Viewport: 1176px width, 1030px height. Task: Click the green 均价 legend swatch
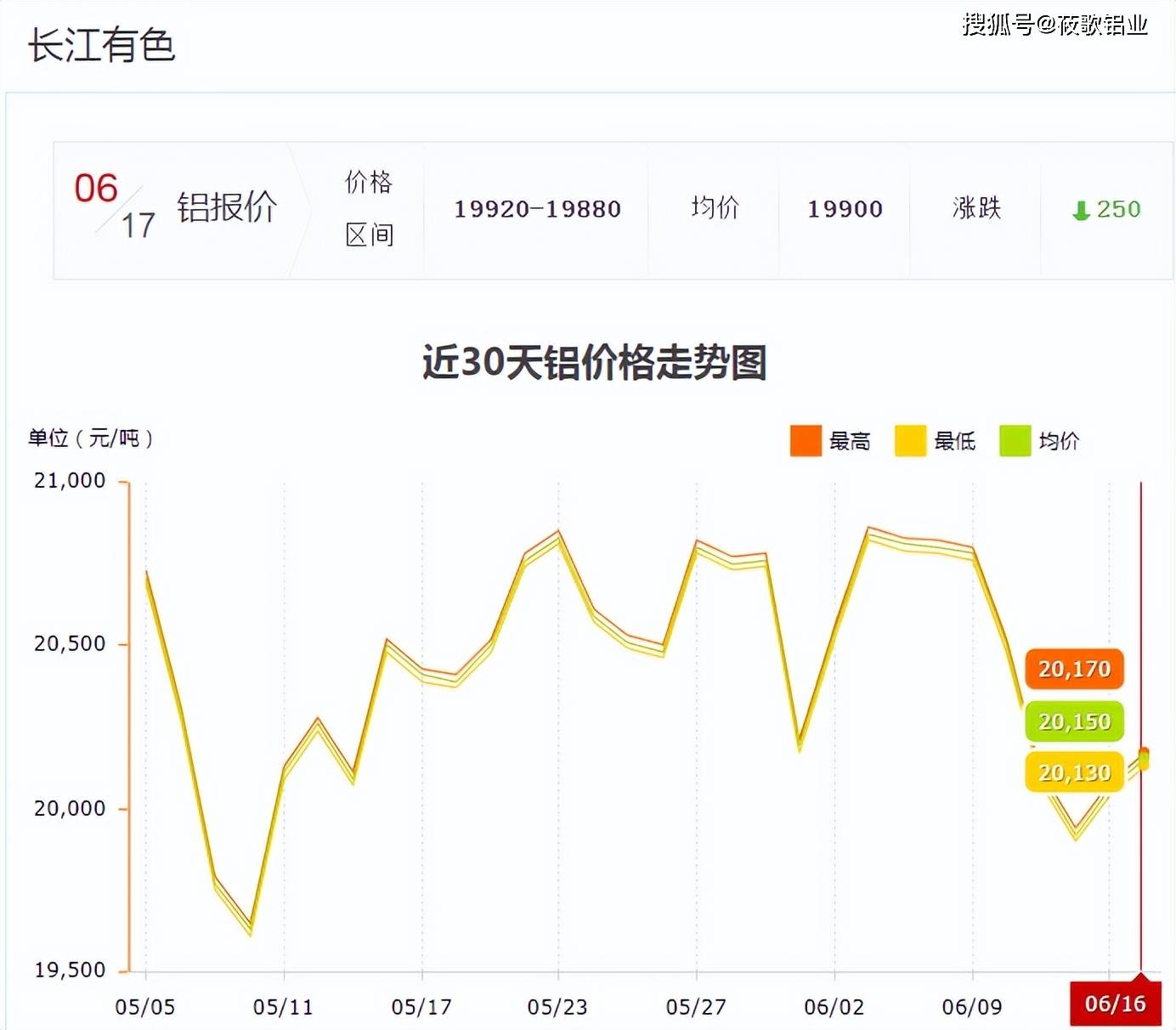pyautogui.click(x=1015, y=441)
